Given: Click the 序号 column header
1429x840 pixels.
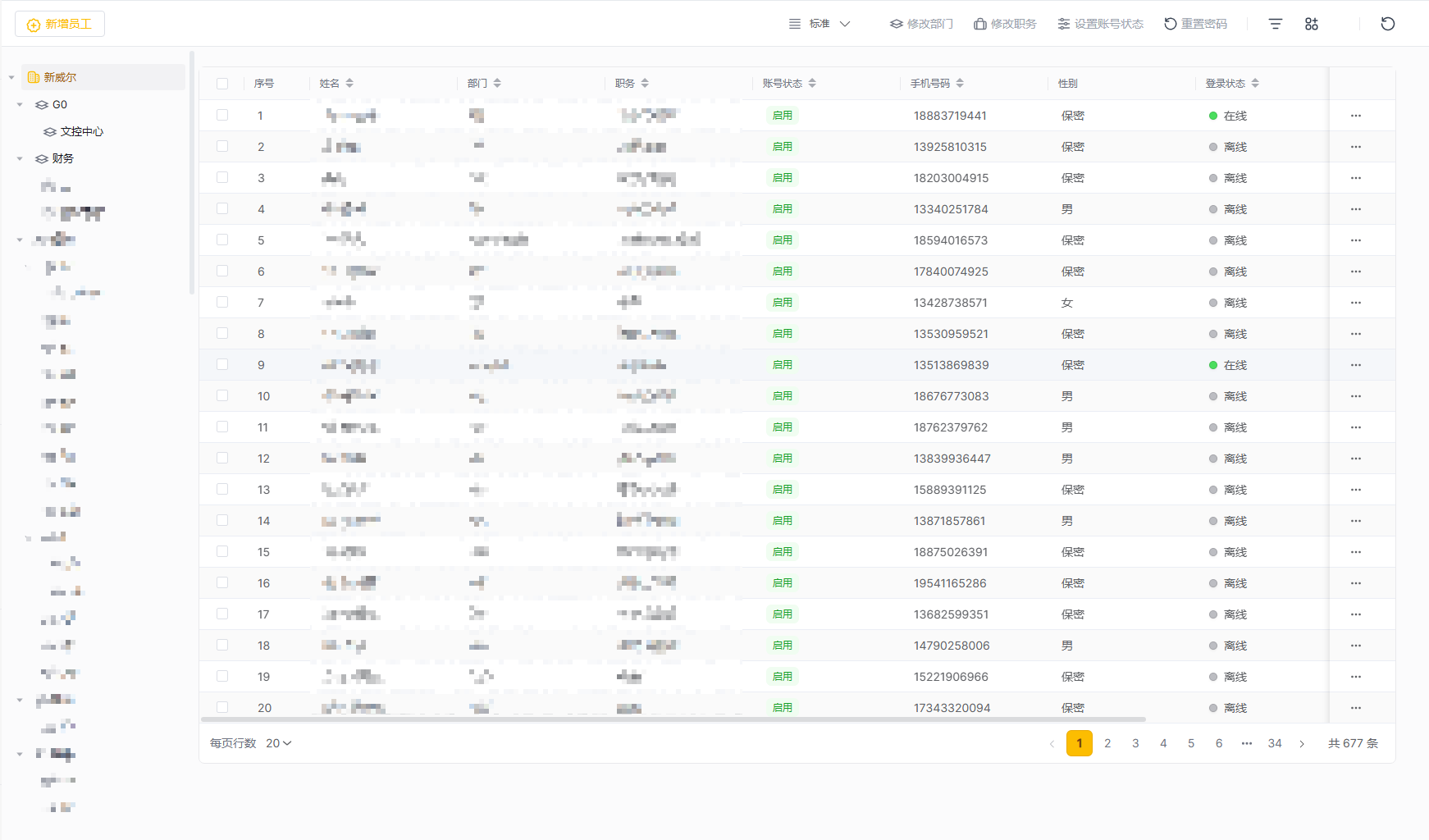Looking at the screenshot, I should pos(264,84).
